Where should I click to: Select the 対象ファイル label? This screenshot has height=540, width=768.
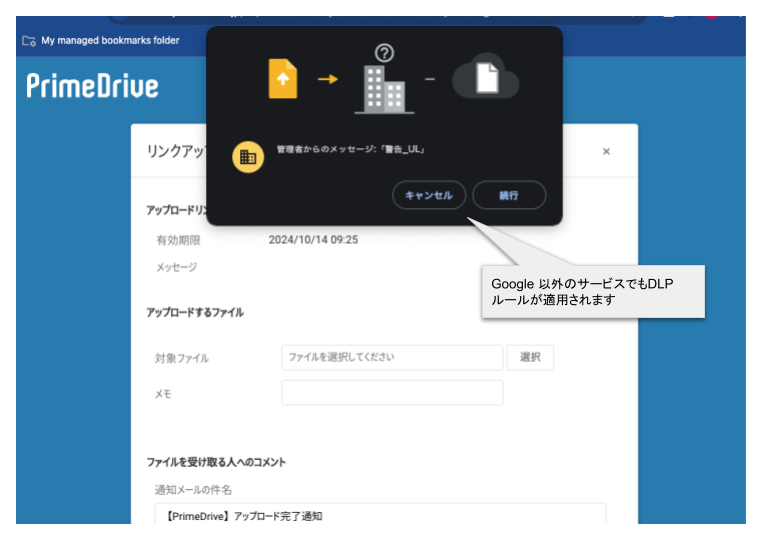pos(182,358)
